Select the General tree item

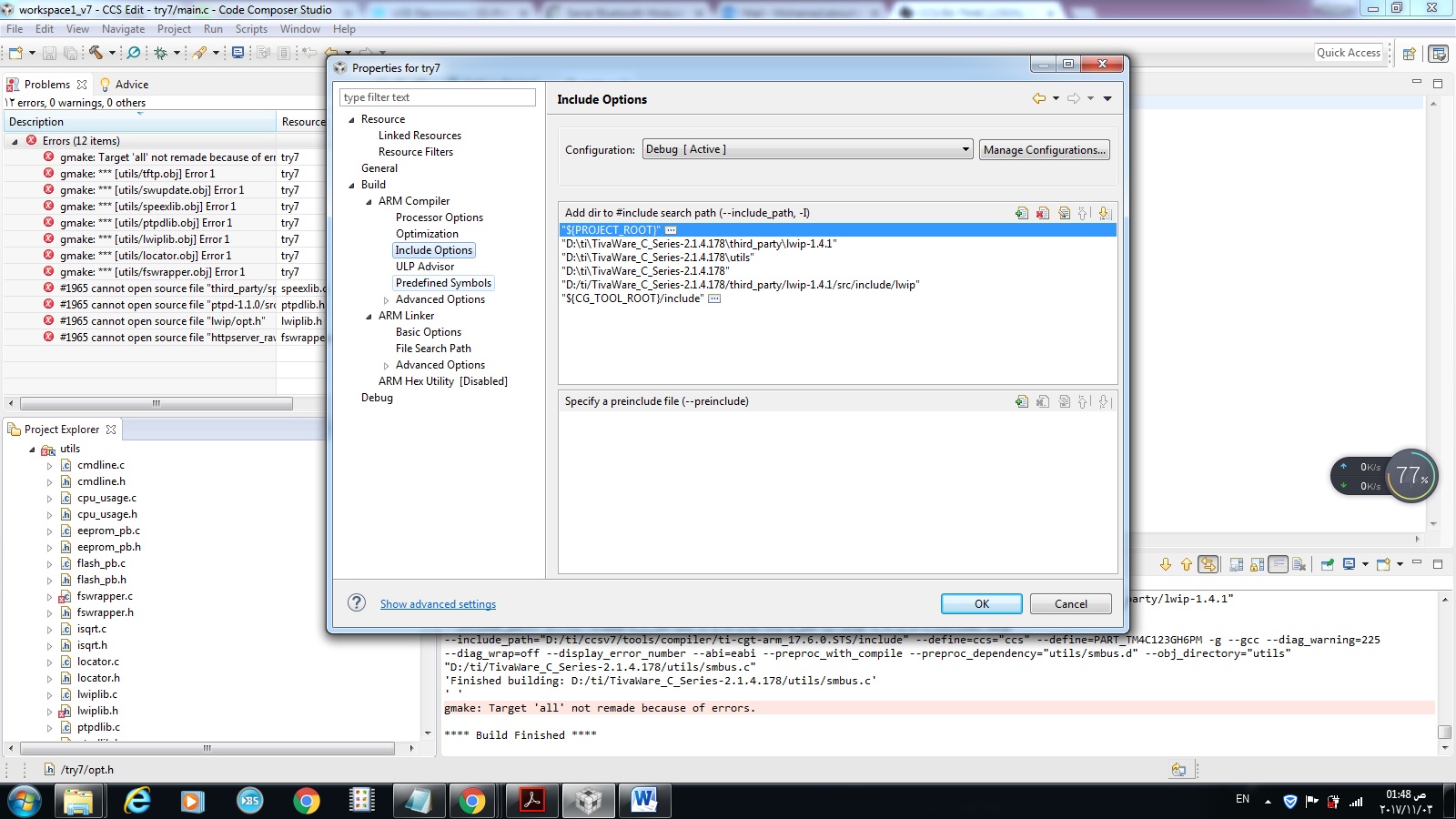[x=379, y=168]
